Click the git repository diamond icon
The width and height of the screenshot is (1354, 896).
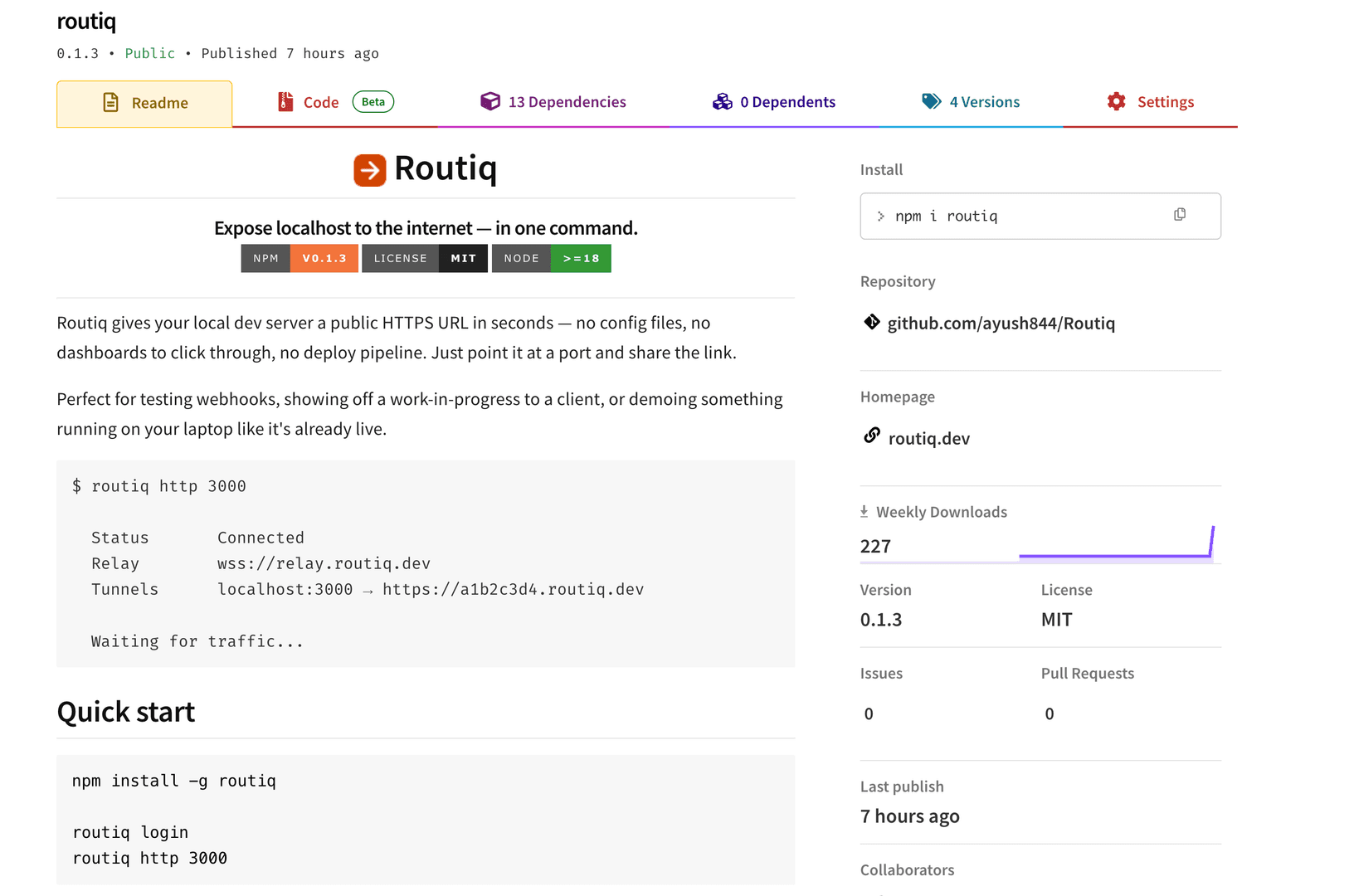(x=872, y=322)
